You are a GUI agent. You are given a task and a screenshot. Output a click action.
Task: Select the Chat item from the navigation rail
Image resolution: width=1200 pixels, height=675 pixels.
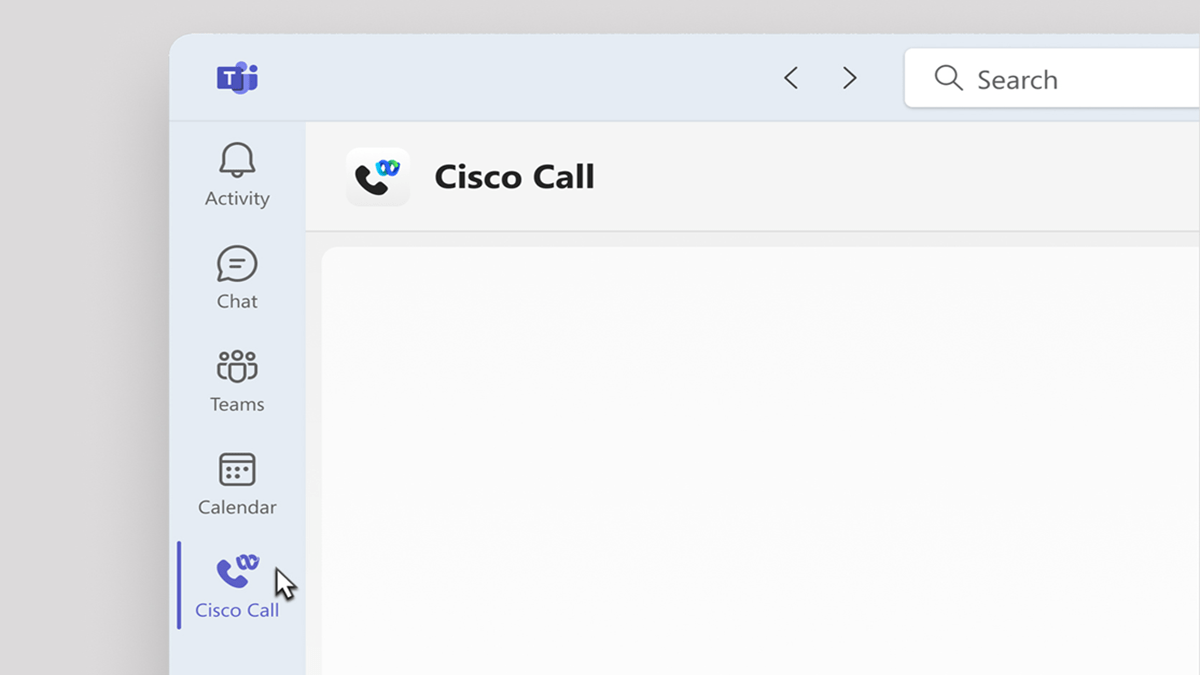(x=236, y=279)
